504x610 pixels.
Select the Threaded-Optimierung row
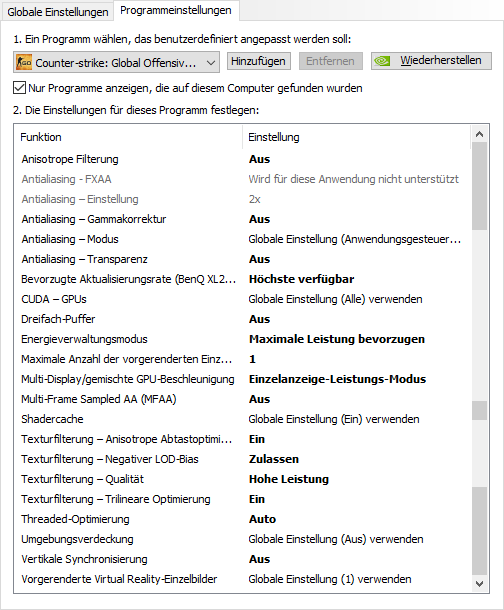click(x=242, y=519)
